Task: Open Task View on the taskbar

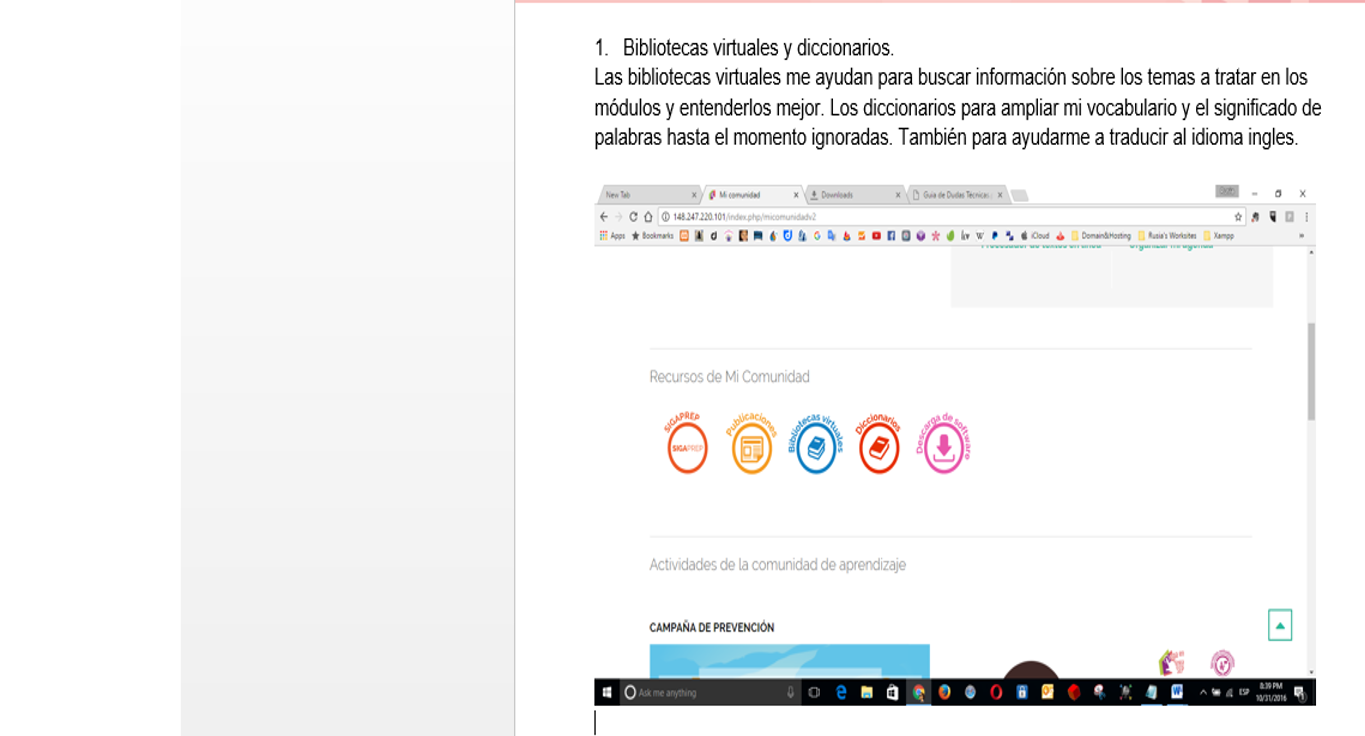Action: pyautogui.click(x=813, y=692)
